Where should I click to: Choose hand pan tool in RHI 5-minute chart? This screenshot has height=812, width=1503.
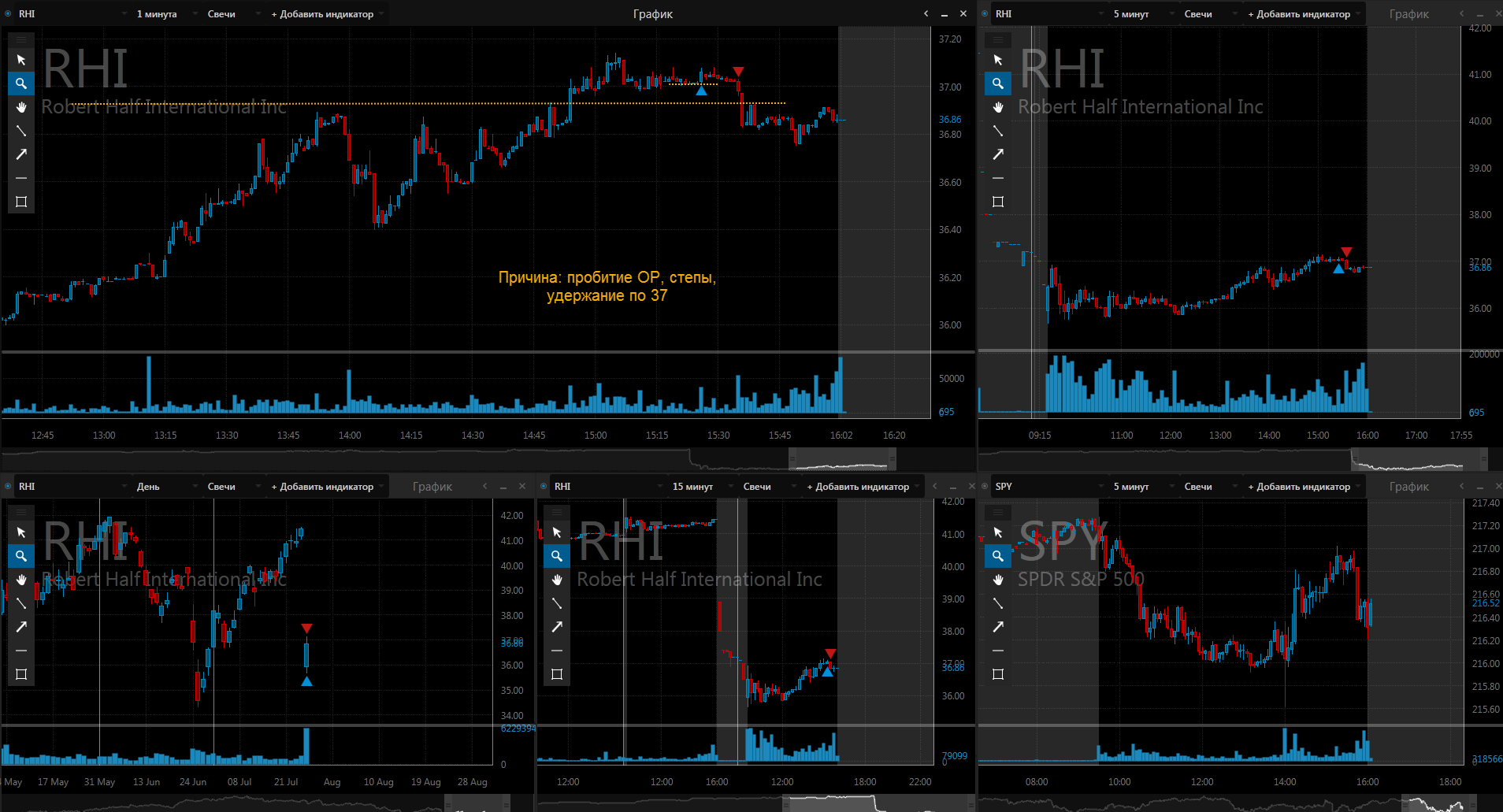tap(998, 107)
